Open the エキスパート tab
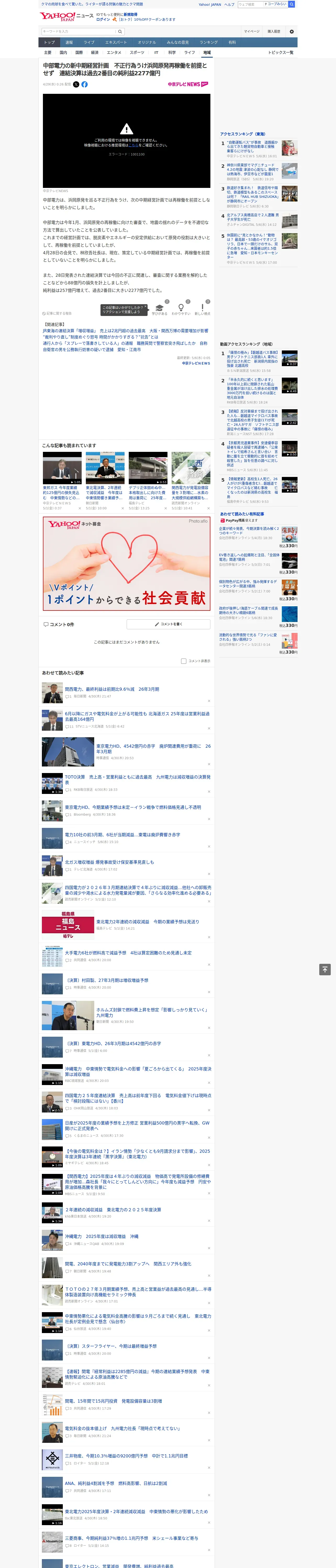 [116, 43]
